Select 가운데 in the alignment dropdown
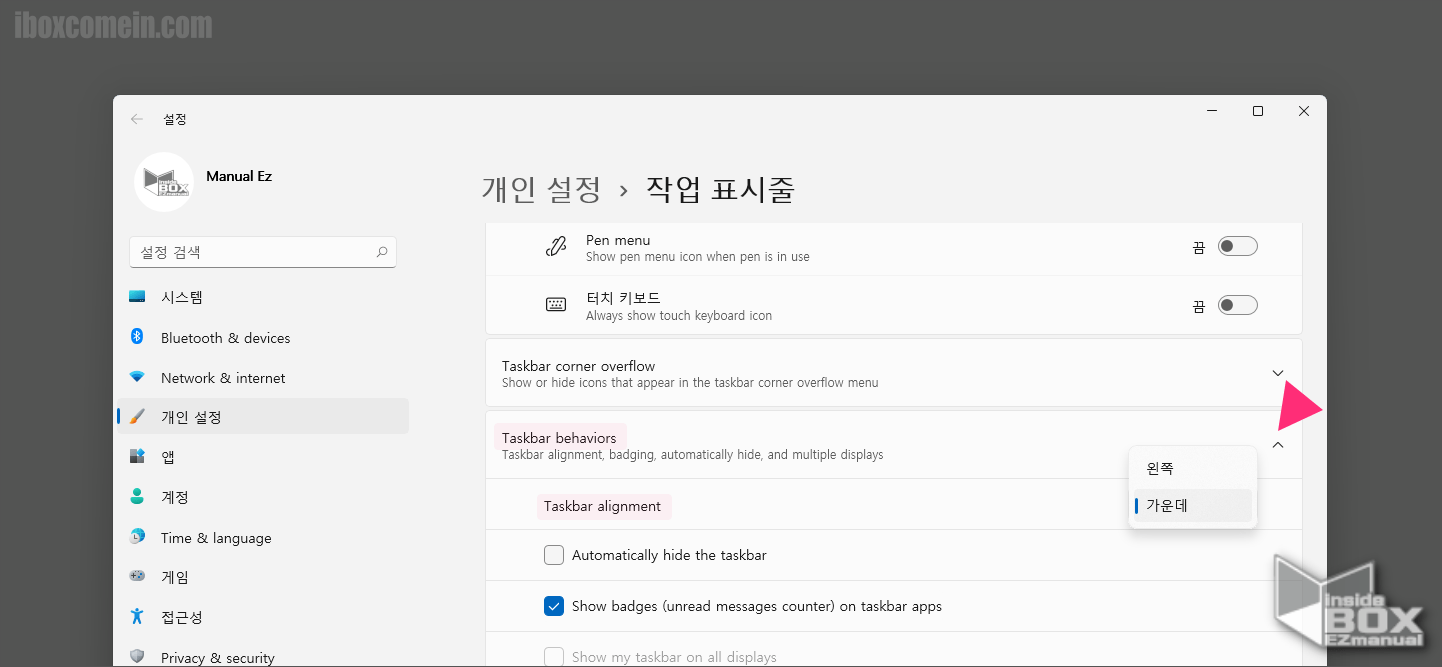The image size is (1442, 667). (x=1170, y=505)
